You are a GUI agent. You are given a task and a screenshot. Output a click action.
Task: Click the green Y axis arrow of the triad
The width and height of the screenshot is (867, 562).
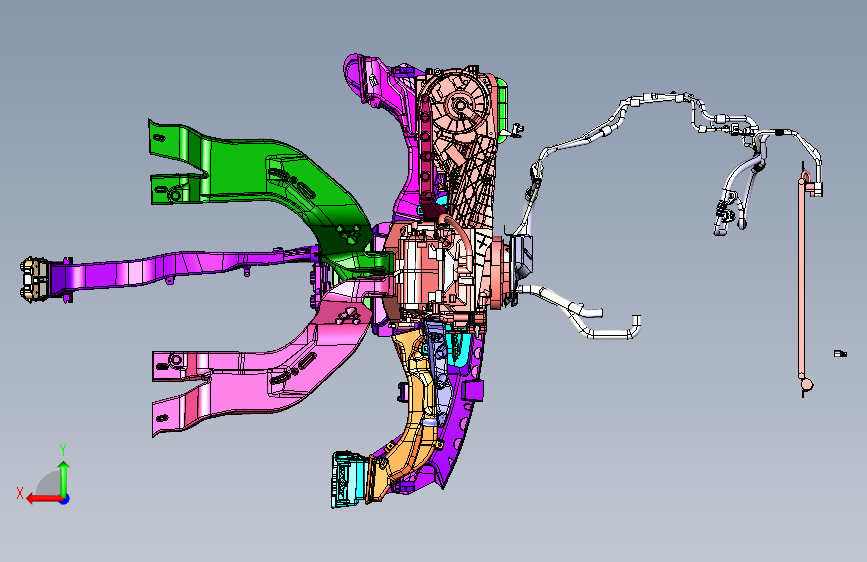coord(64,478)
